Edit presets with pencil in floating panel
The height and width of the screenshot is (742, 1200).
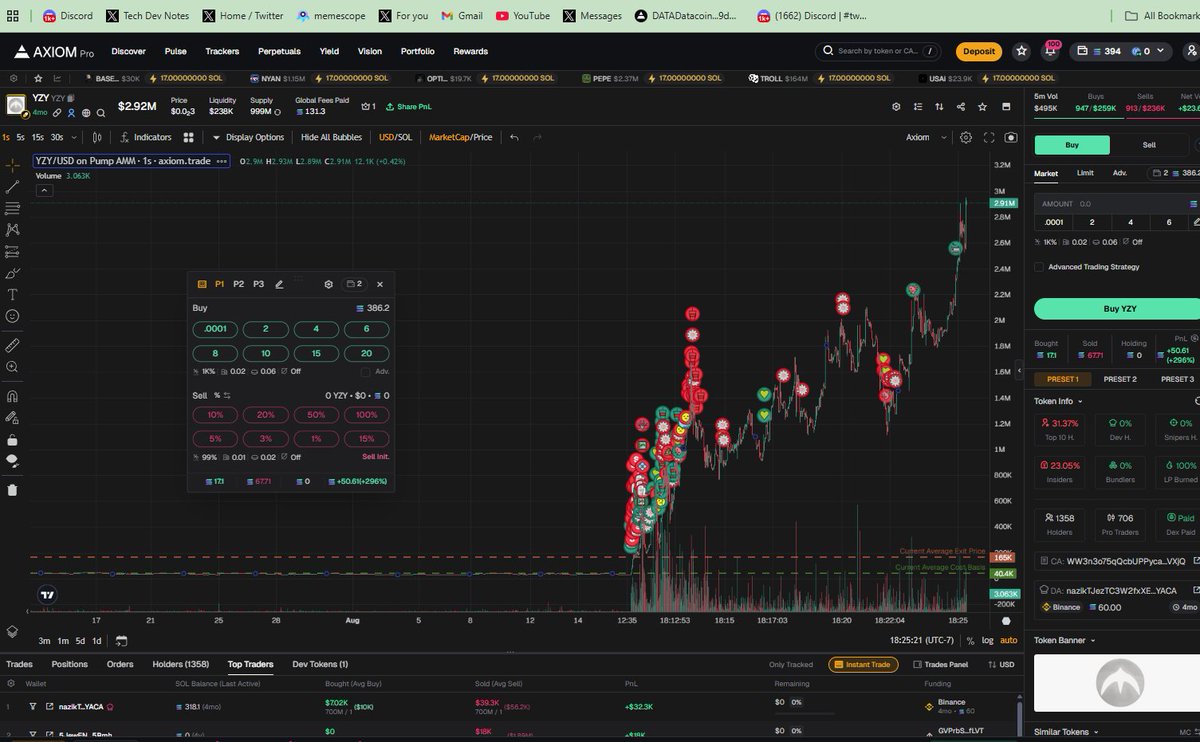pos(279,284)
